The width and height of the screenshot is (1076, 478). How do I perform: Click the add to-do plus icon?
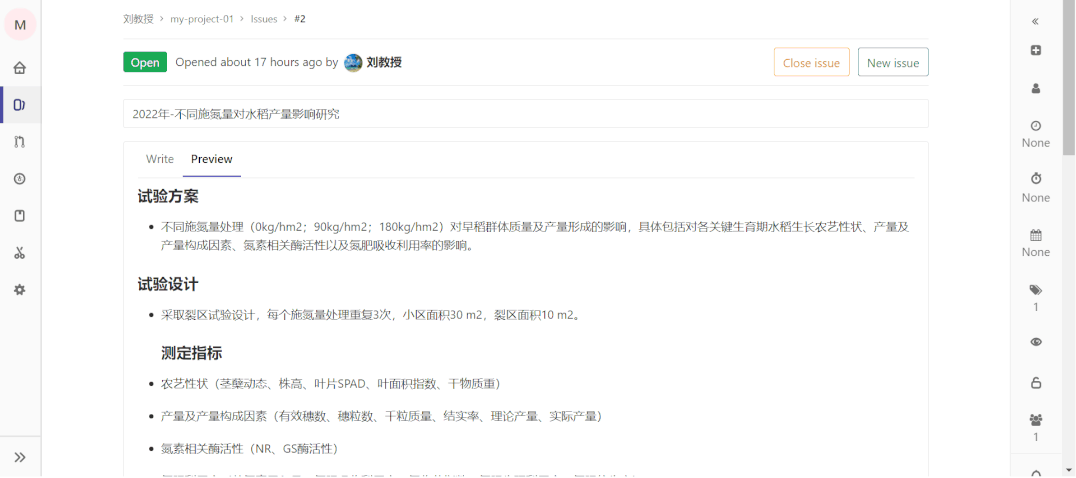1036,50
